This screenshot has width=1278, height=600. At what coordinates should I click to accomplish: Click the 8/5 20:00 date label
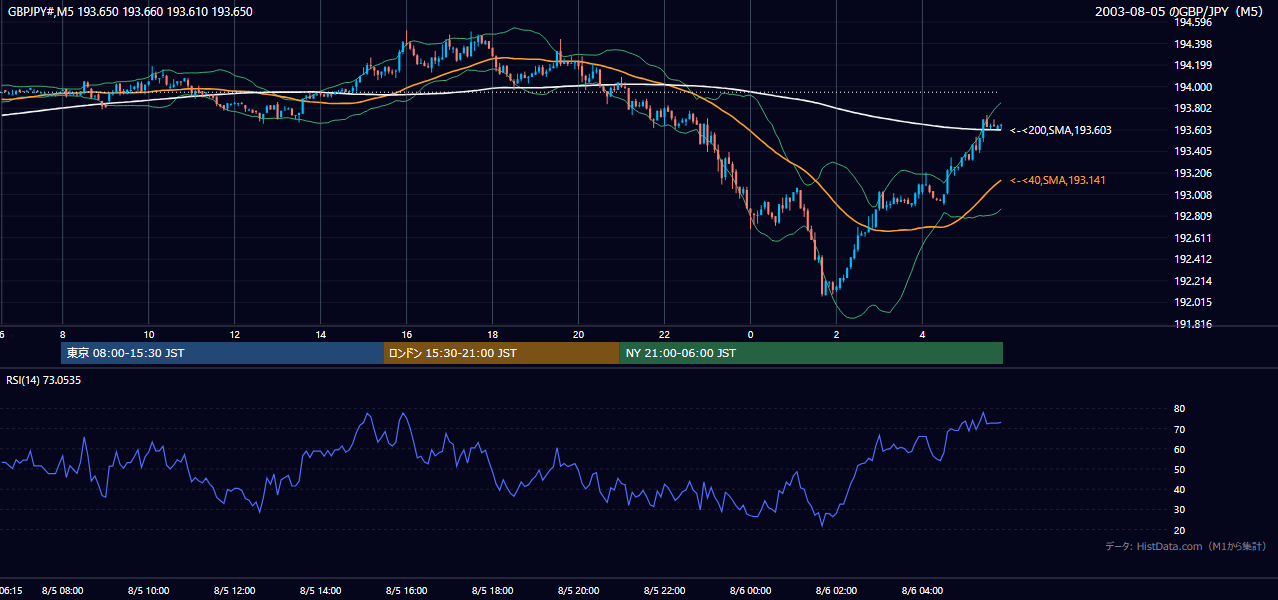click(x=578, y=590)
